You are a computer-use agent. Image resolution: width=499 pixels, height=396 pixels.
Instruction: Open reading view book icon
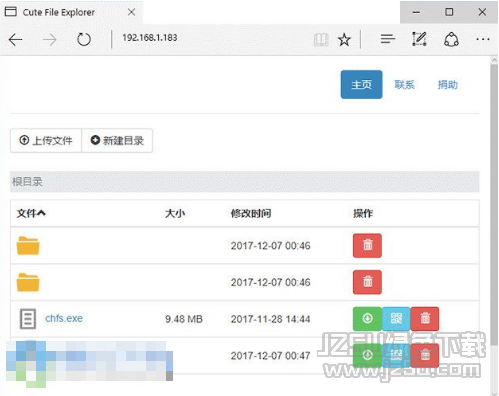coord(321,40)
